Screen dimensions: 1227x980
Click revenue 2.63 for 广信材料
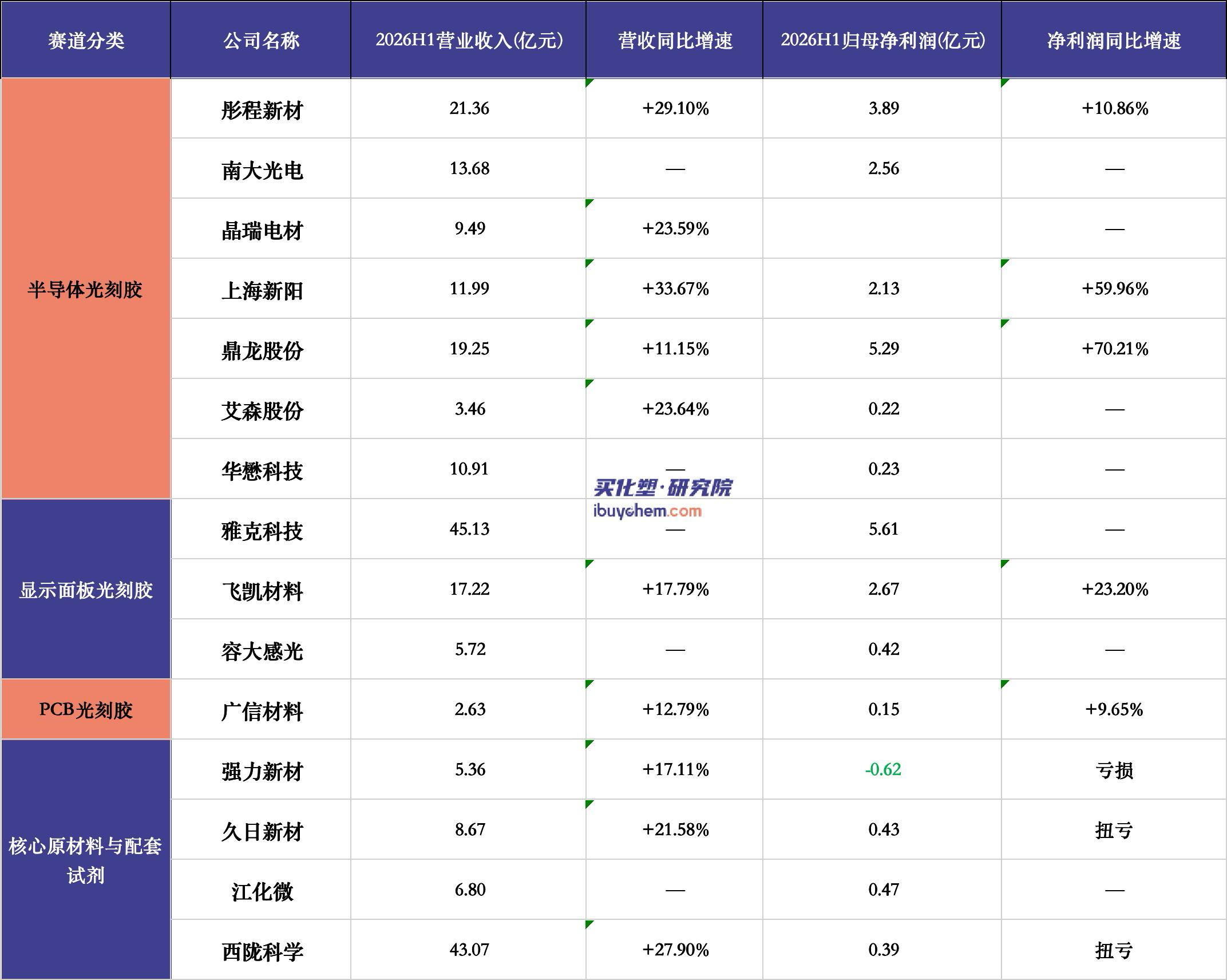(x=470, y=709)
